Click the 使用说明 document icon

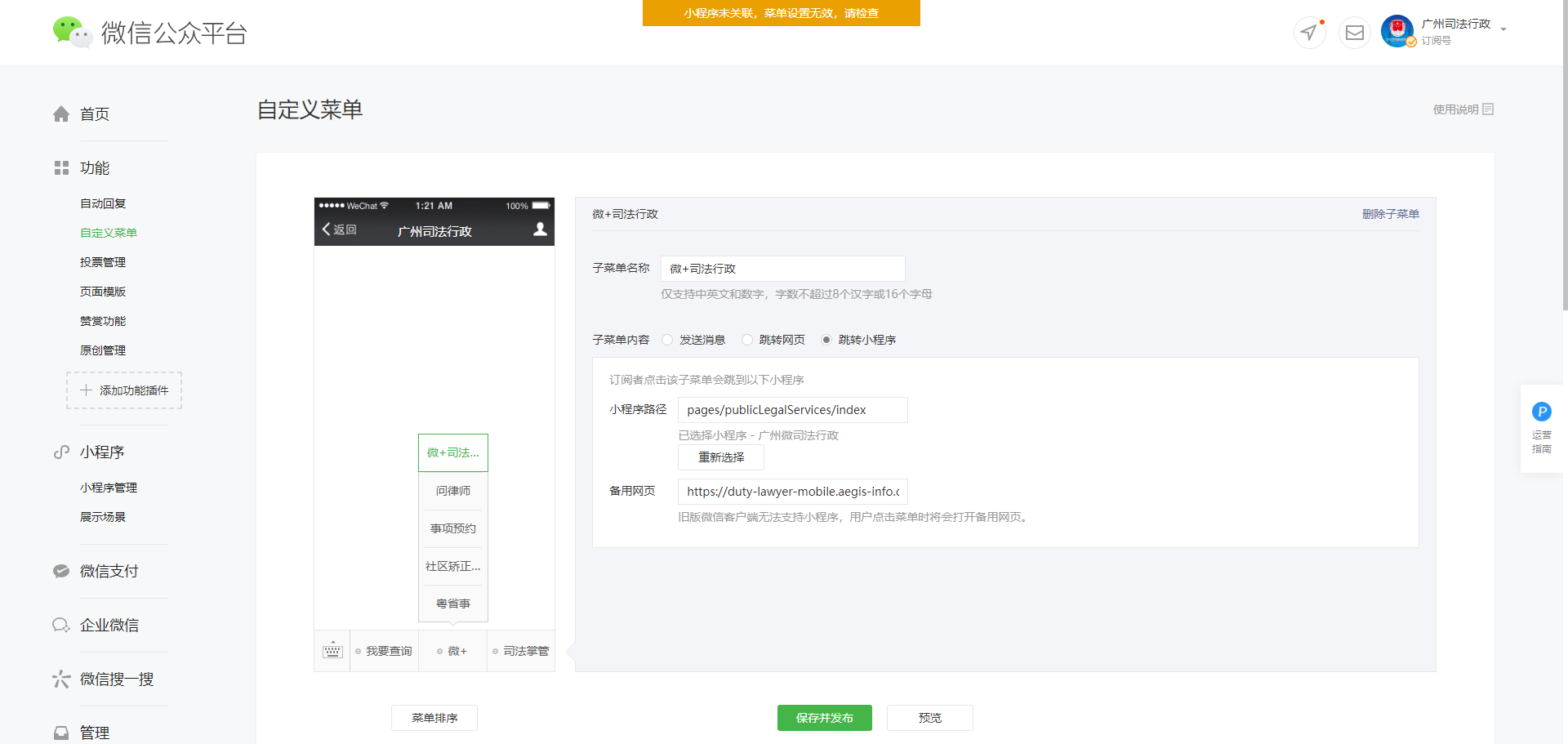click(x=1488, y=109)
